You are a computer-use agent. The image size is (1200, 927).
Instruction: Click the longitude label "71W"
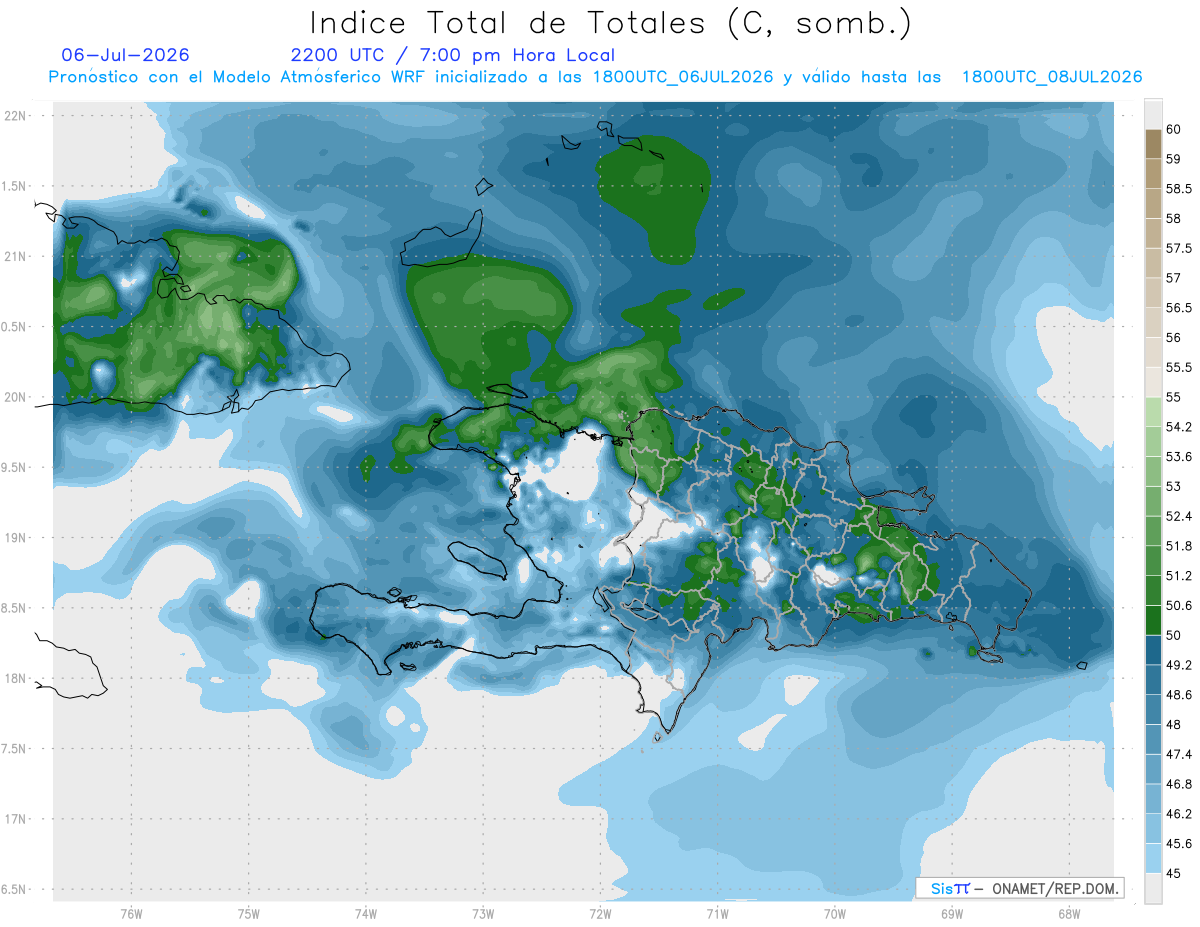tap(717, 914)
